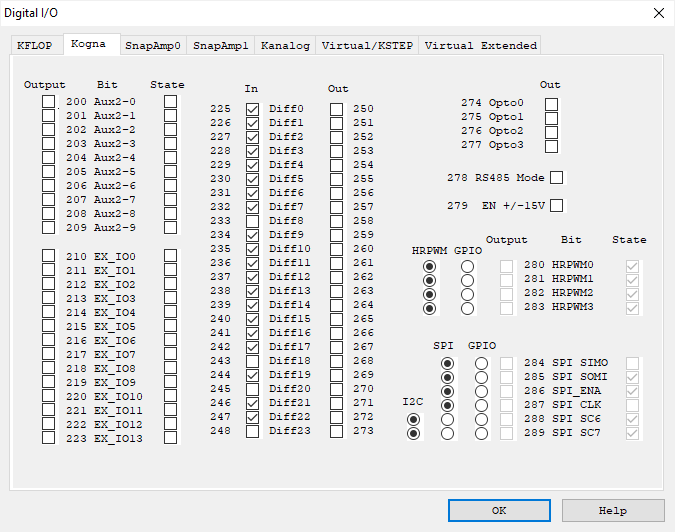
Task: Toggle Output checkbox for bit 223 EX_IO13
Action: tap(49, 437)
